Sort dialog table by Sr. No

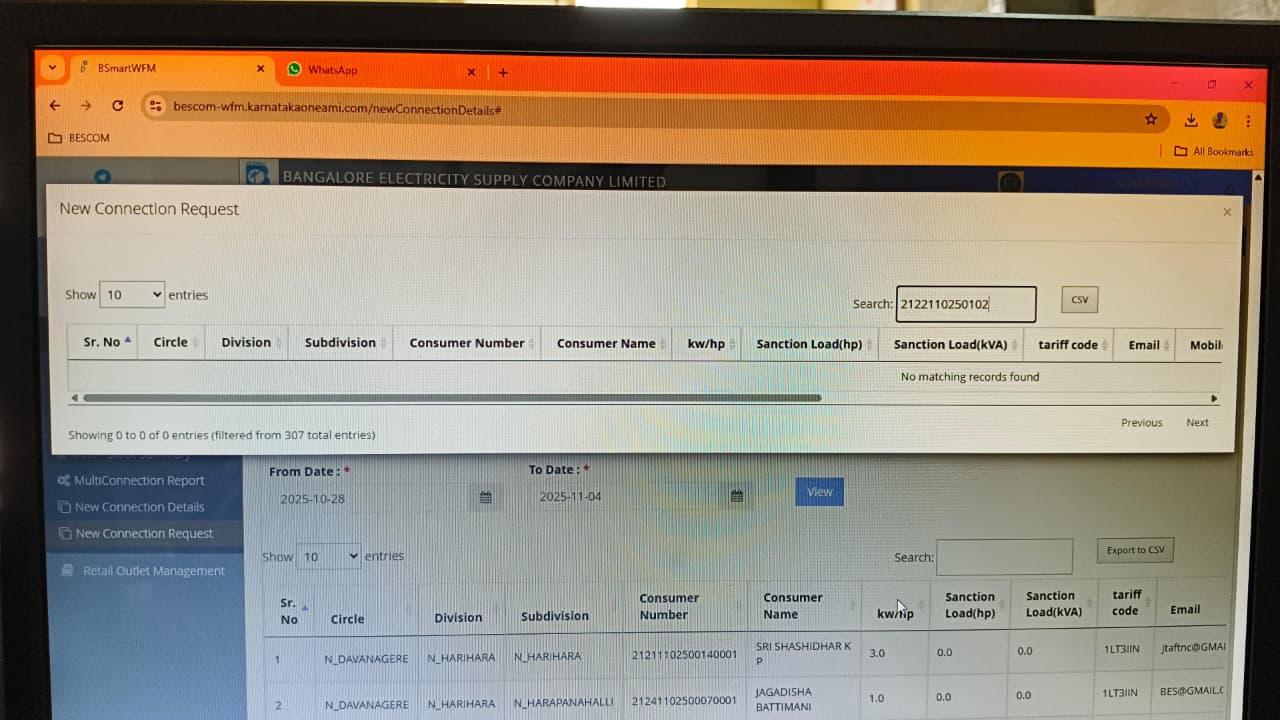[101, 342]
